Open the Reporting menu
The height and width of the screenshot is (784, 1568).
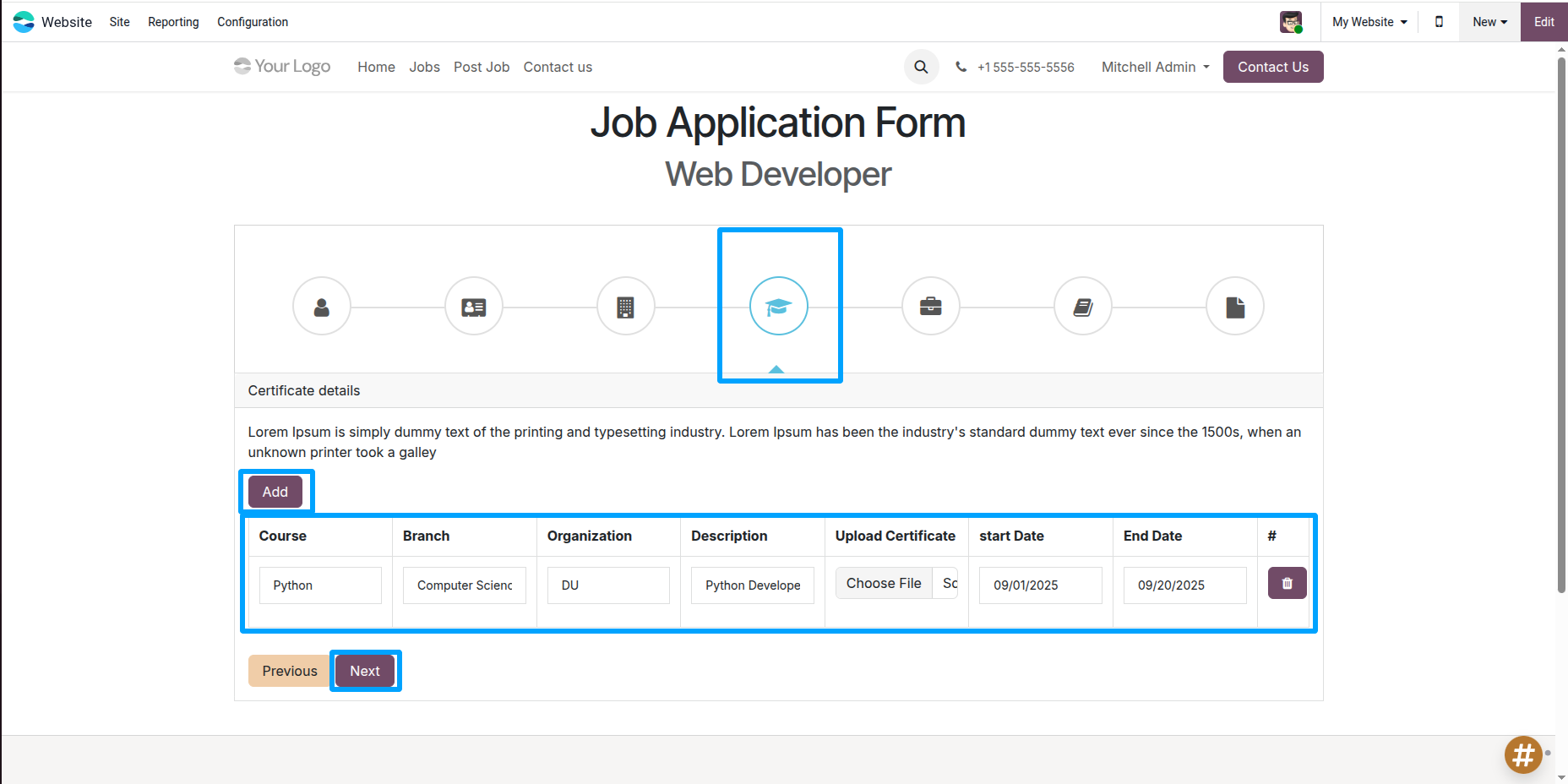pyautogui.click(x=173, y=22)
